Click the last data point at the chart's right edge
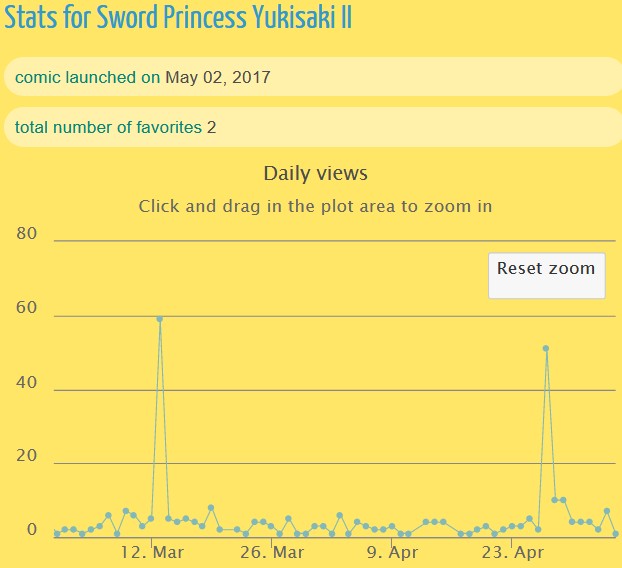The image size is (622, 568). point(615,534)
